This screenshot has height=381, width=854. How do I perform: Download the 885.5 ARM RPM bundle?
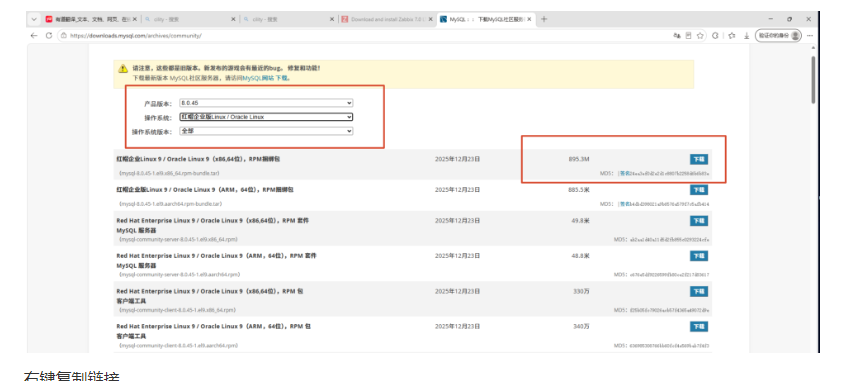(699, 190)
